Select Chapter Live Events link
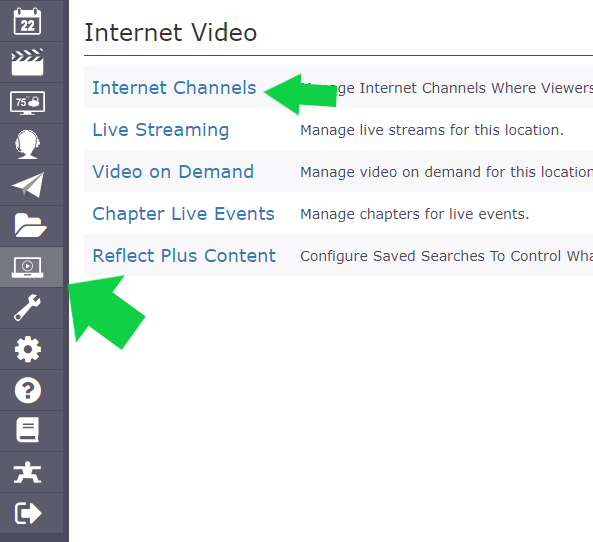The width and height of the screenshot is (593, 542). (x=183, y=214)
